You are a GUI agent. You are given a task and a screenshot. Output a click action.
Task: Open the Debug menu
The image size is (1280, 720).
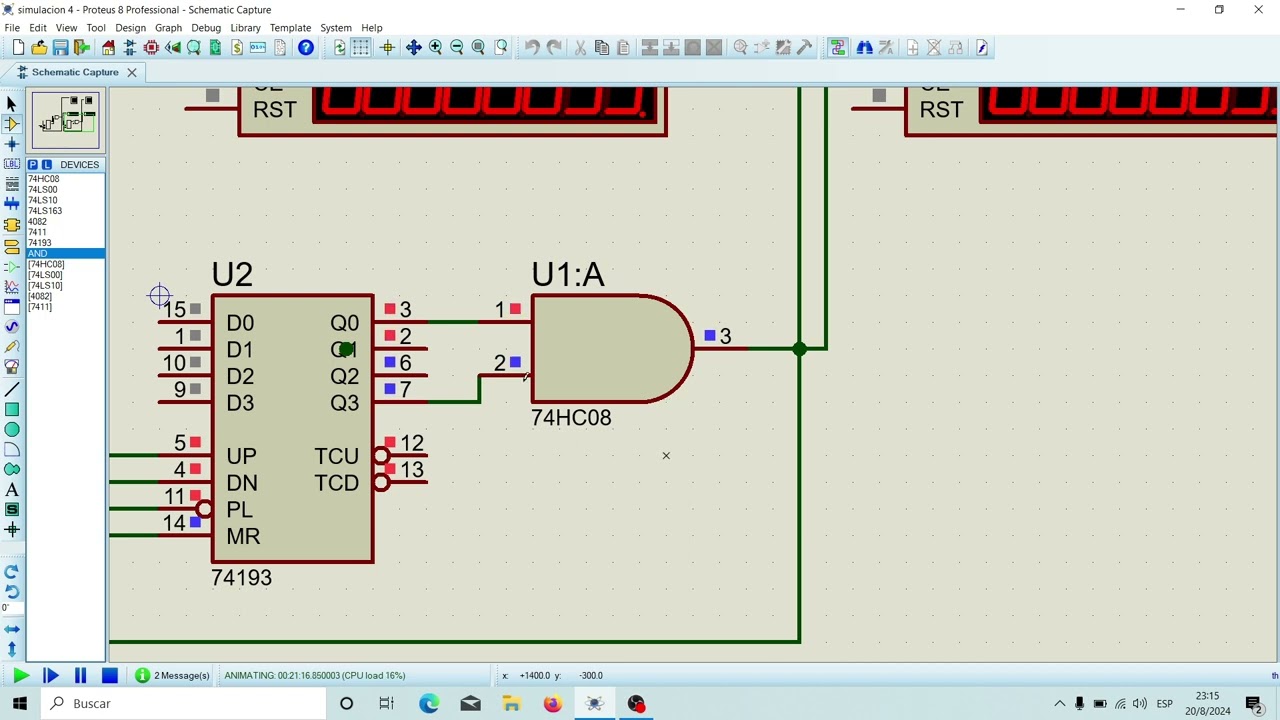click(206, 28)
